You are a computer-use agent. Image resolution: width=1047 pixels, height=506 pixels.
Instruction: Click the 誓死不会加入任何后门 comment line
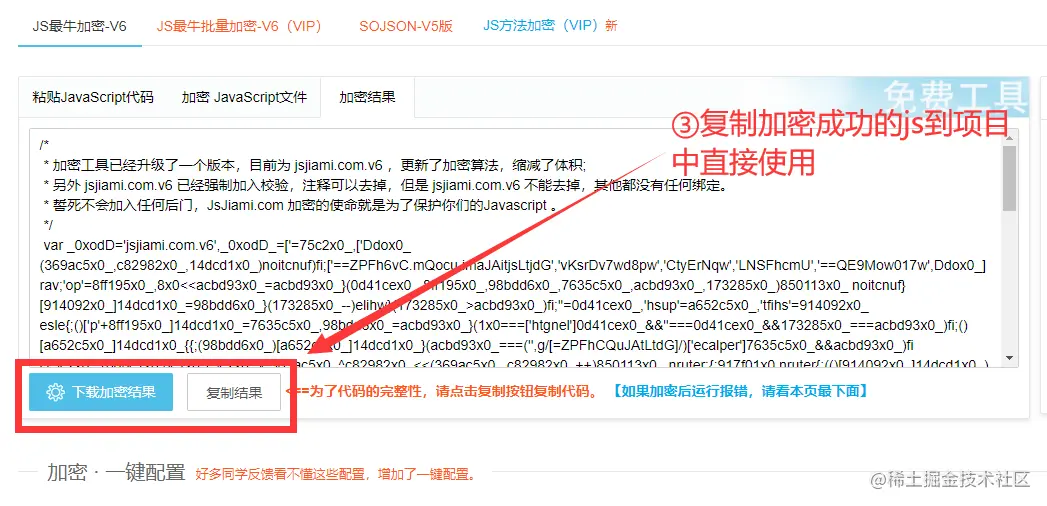pyautogui.click(x=300, y=204)
